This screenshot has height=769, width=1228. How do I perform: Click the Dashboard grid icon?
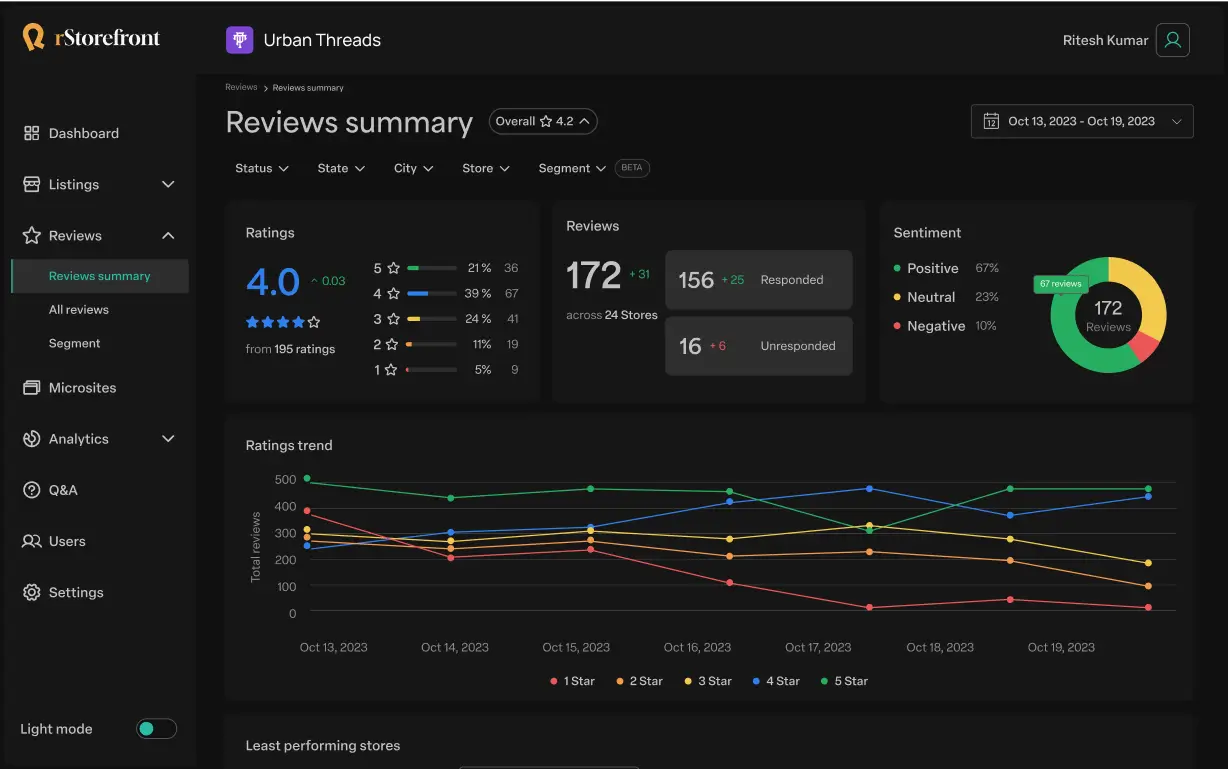tap(31, 133)
